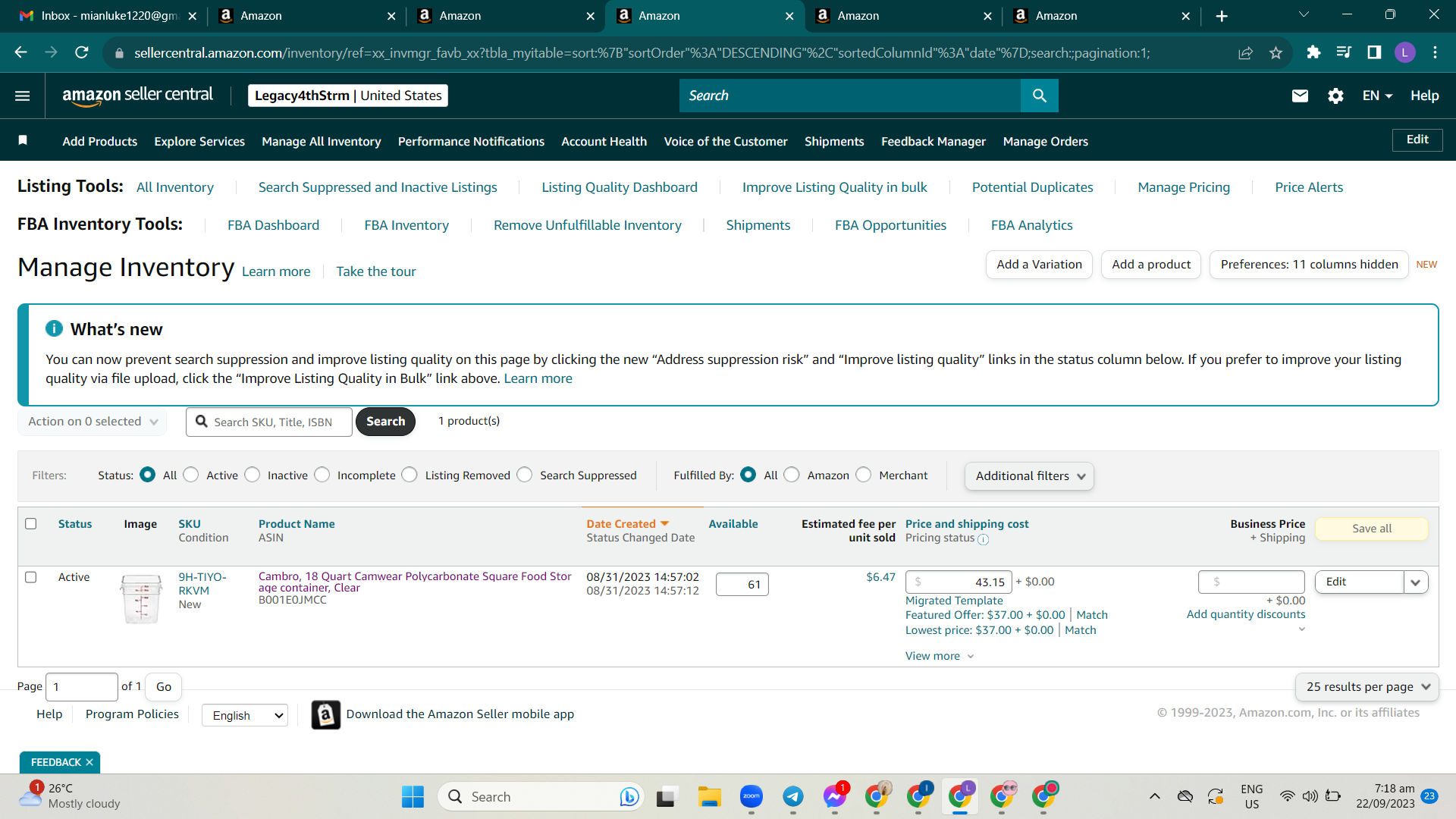1456x819 pixels.
Task: Open the Wi-Fi network tray icon
Action: 1287,796
